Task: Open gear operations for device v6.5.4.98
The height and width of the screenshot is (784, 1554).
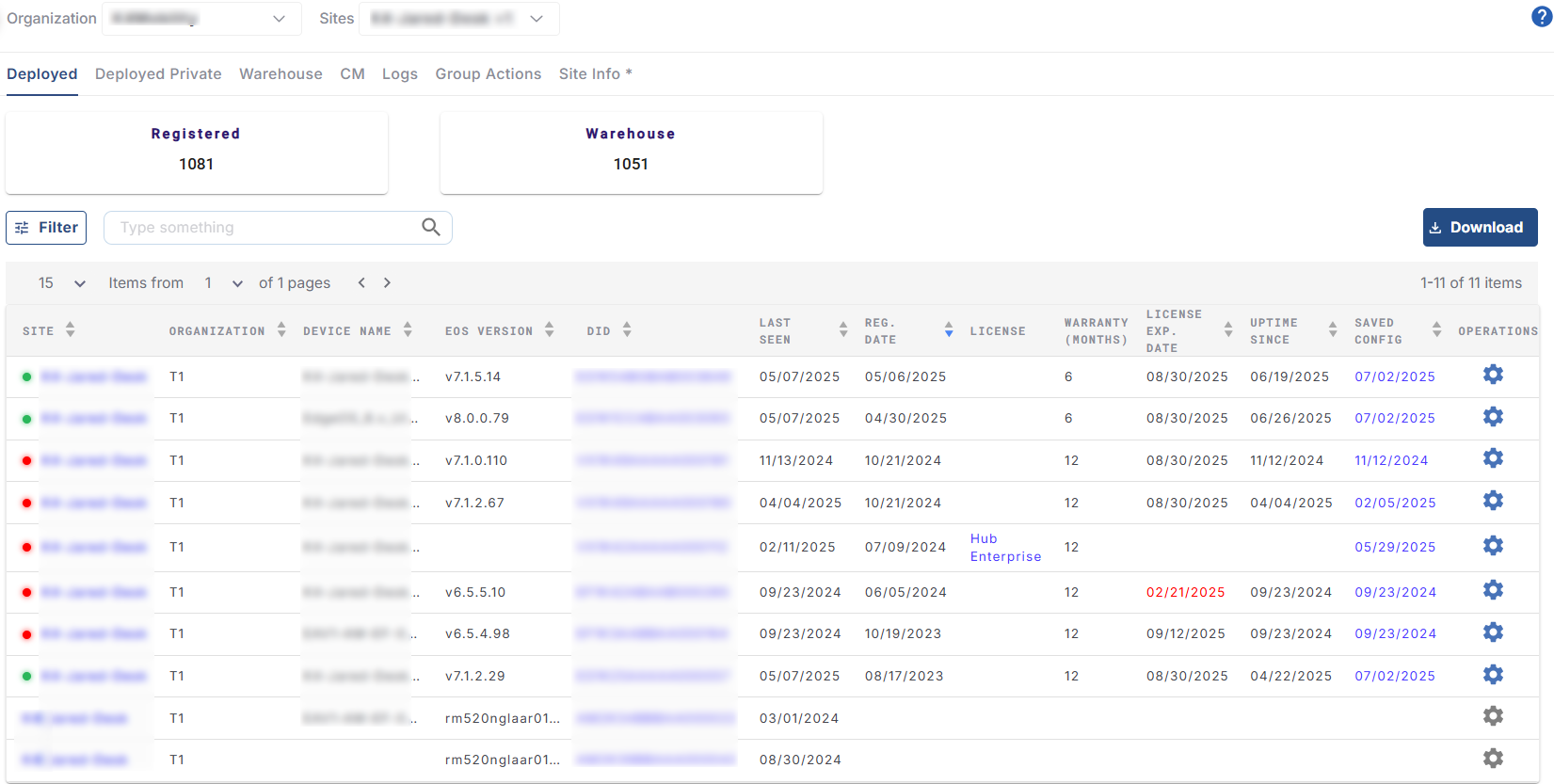Action: (x=1493, y=632)
